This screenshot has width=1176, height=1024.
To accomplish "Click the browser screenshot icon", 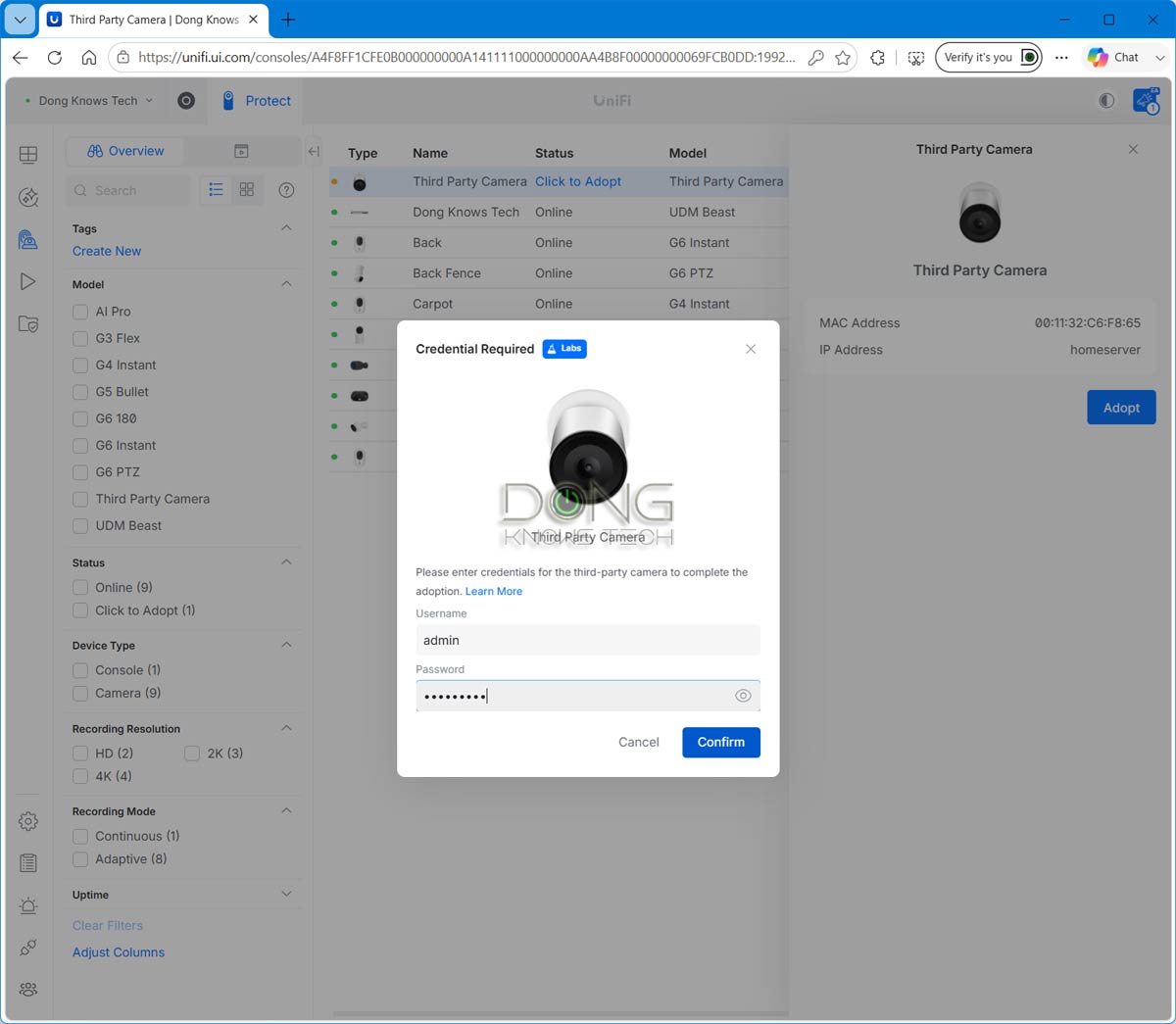I will coord(915,58).
